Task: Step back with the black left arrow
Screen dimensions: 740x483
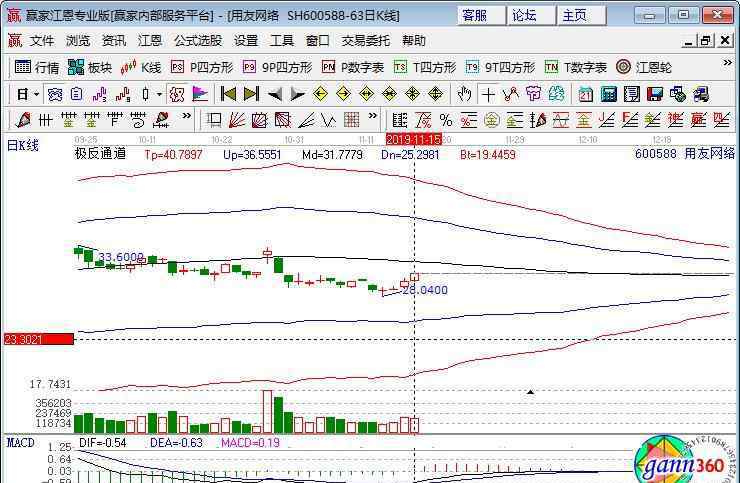Action: point(274,94)
